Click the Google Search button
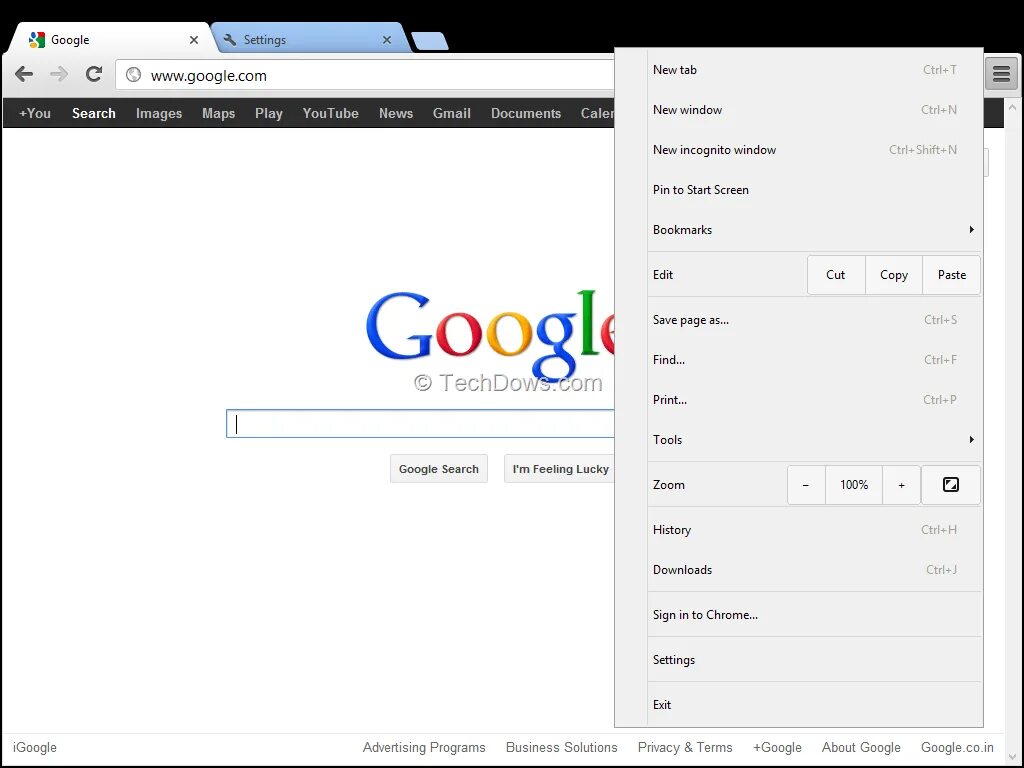The width and height of the screenshot is (1024, 768). [439, 469]
